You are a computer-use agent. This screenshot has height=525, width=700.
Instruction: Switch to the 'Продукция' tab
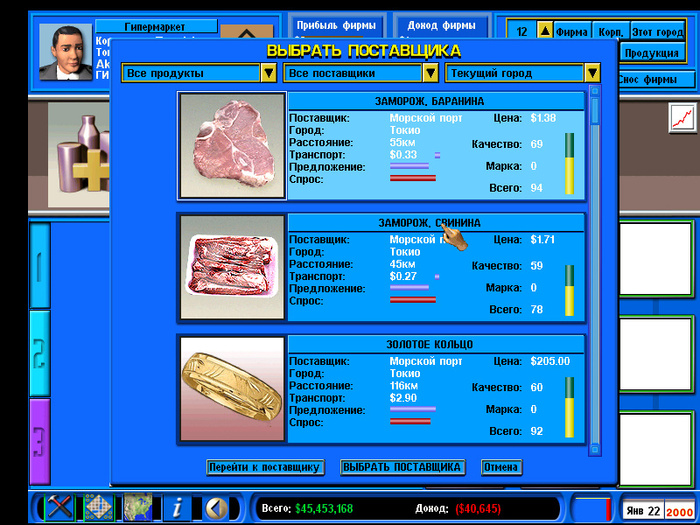click(652, 53)
